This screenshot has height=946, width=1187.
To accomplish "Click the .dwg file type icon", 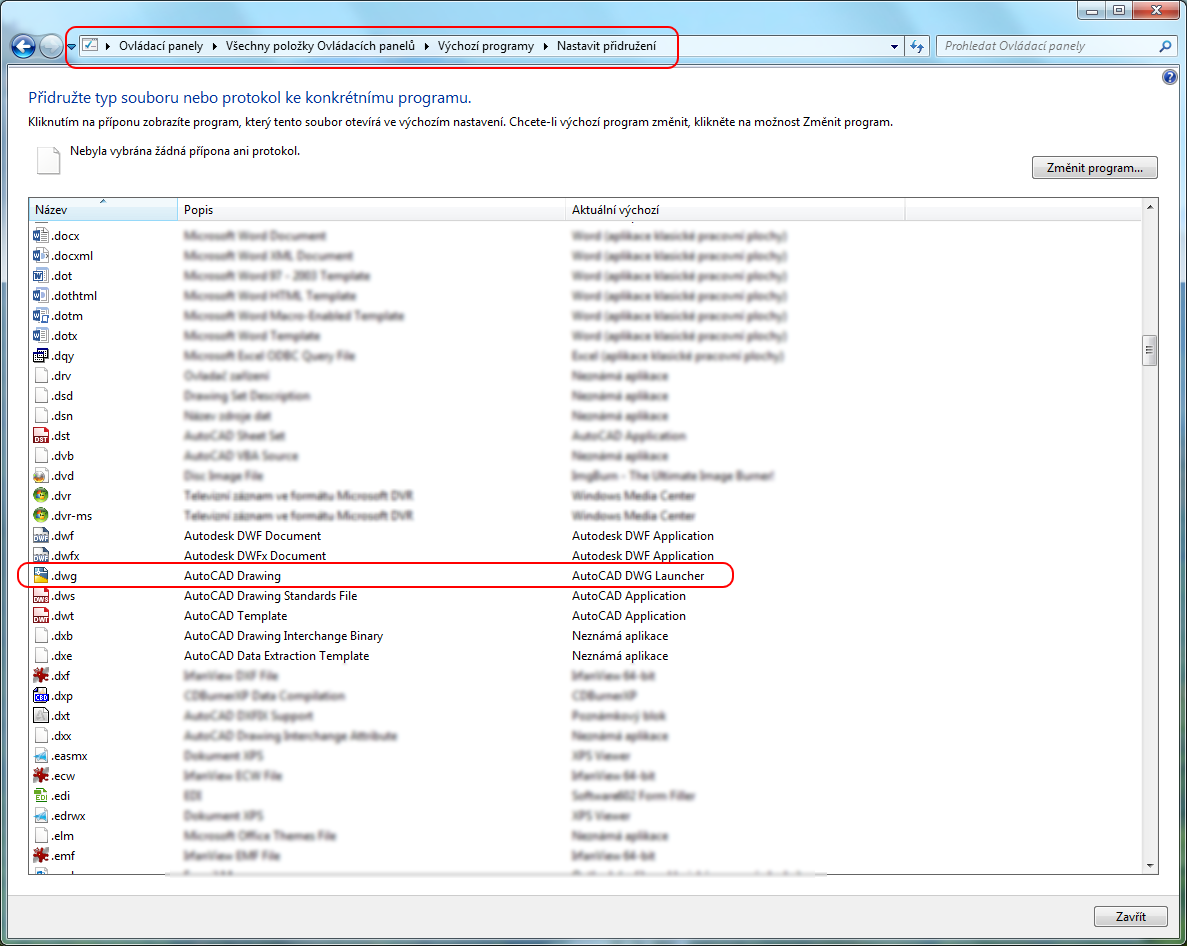I will [x=41, y=576].
